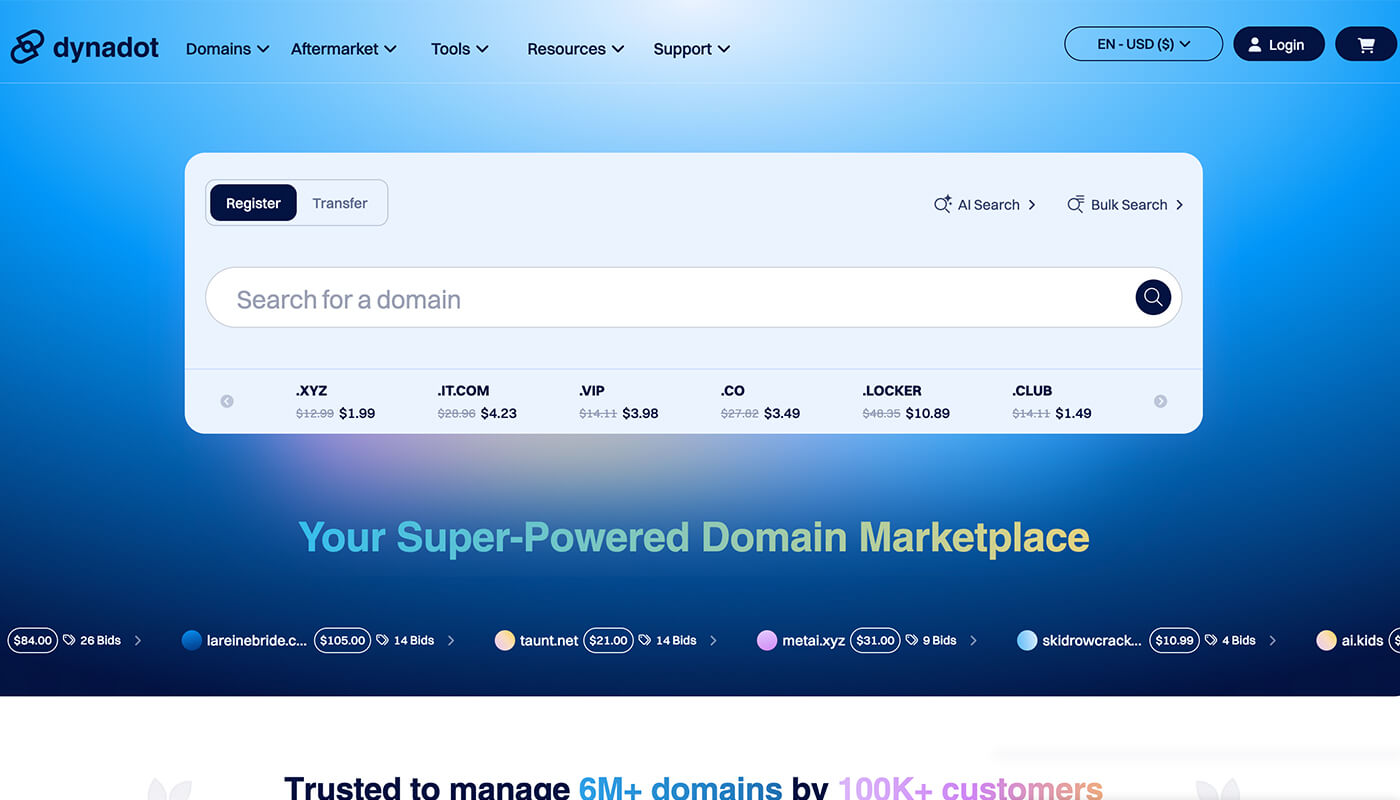Open the EN - USD ($) currency selector
The image size is (1400, 800).
(1143, 44)
